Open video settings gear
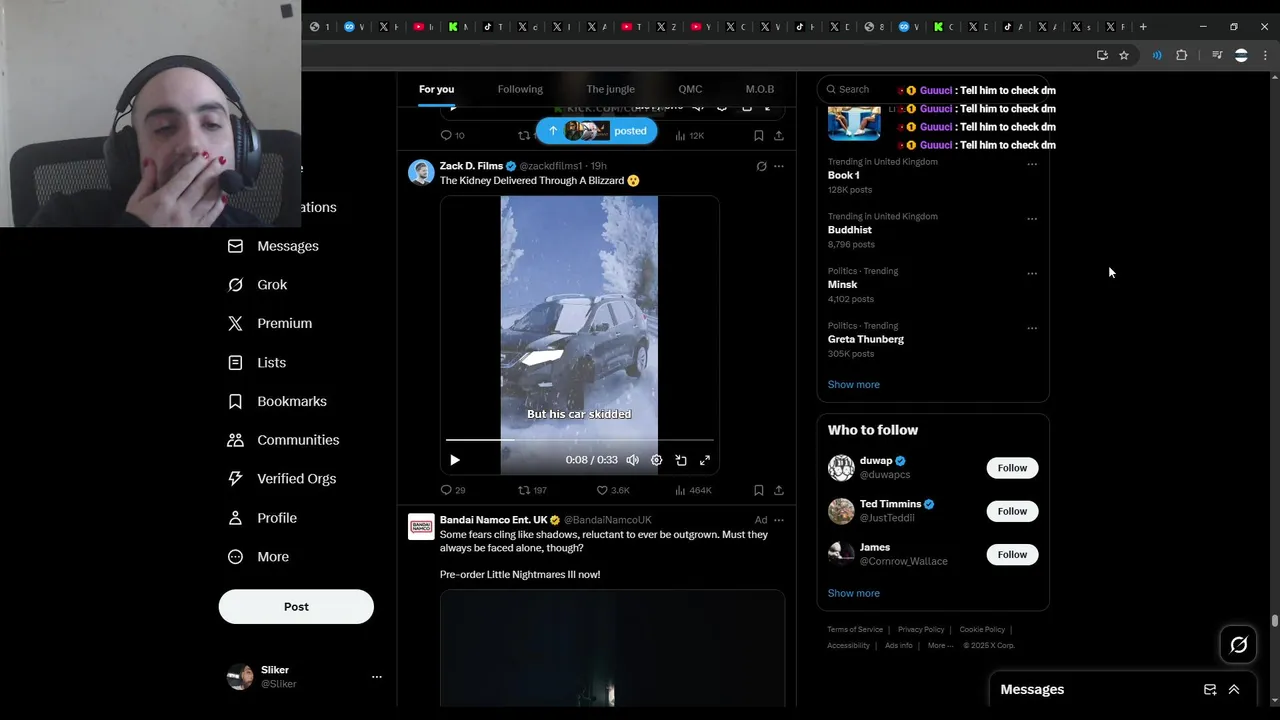The image size is (1280, 720). tap(656, 460)
